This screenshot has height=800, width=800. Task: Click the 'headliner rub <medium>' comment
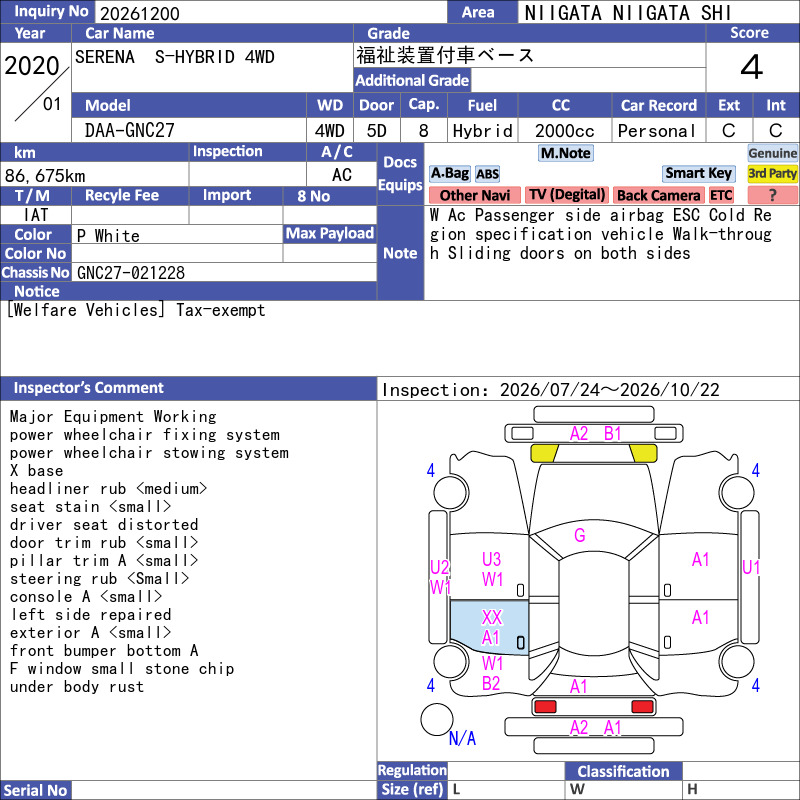coord(109,489)
